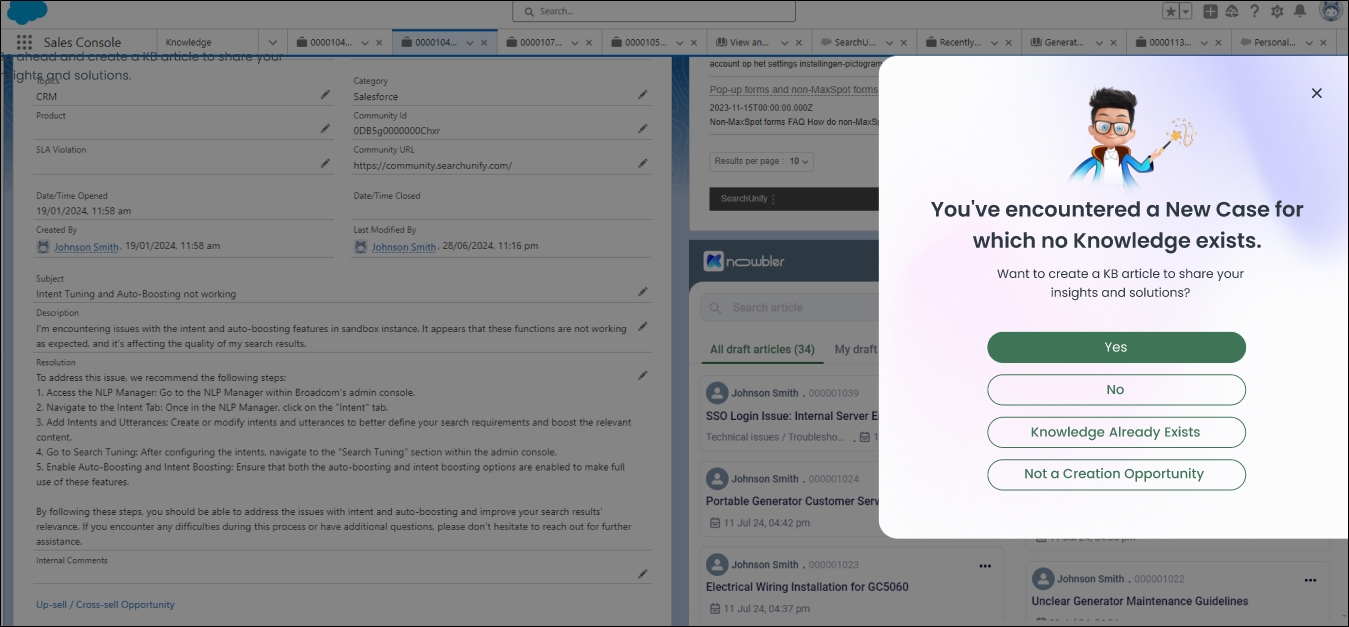Close the New Case popup

[1316, 93]
